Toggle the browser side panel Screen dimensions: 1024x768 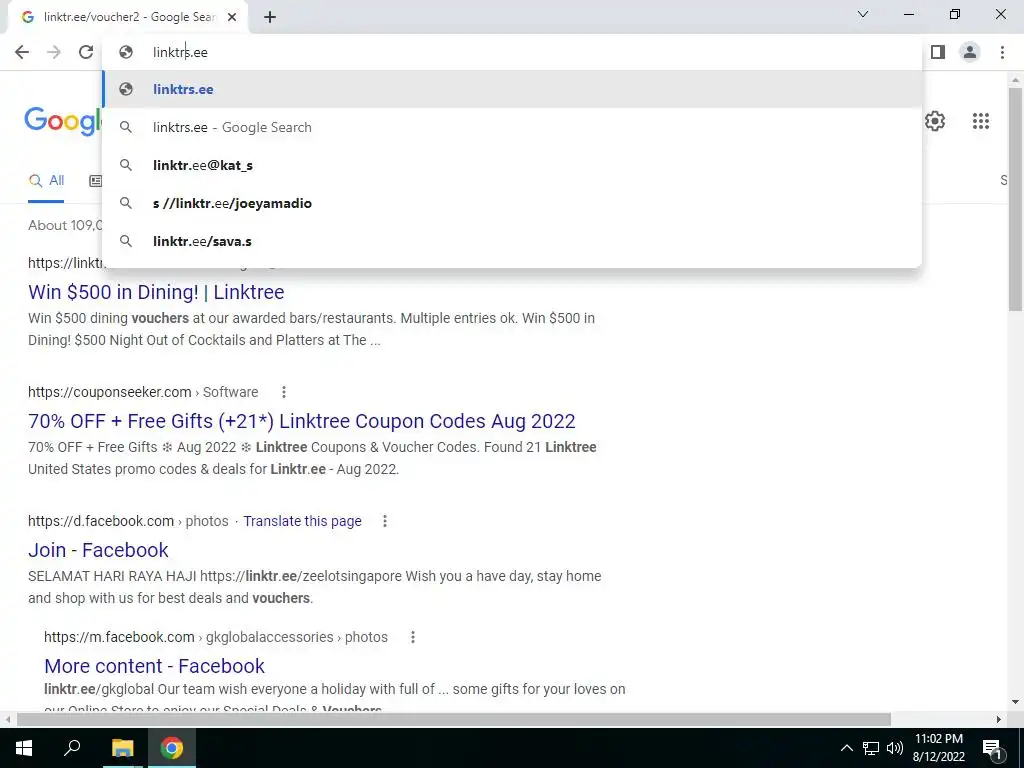(938, 52)
